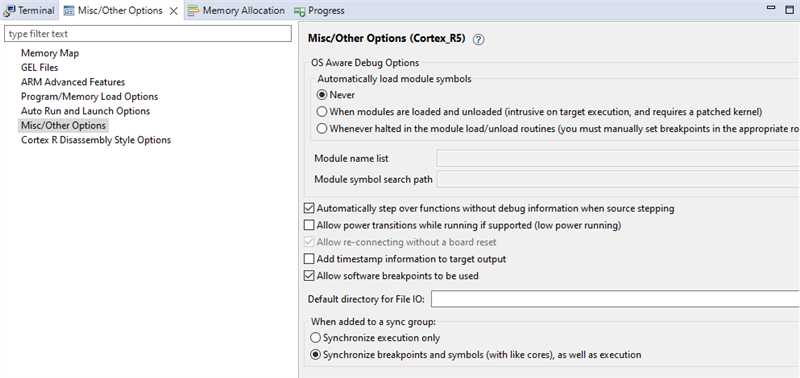Screen dimensions: 800x378
Task: Select GEL Files in the list
Action: 39,67
